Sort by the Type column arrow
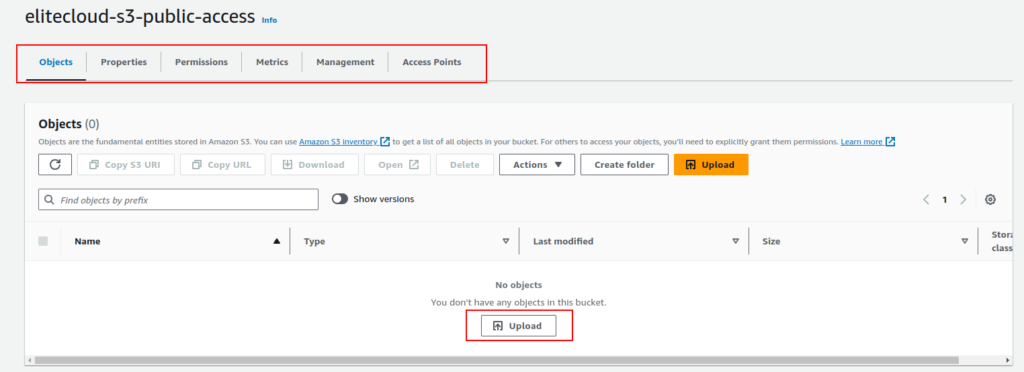Viewport: 1024px width, 372px height. tap(505, 241)
